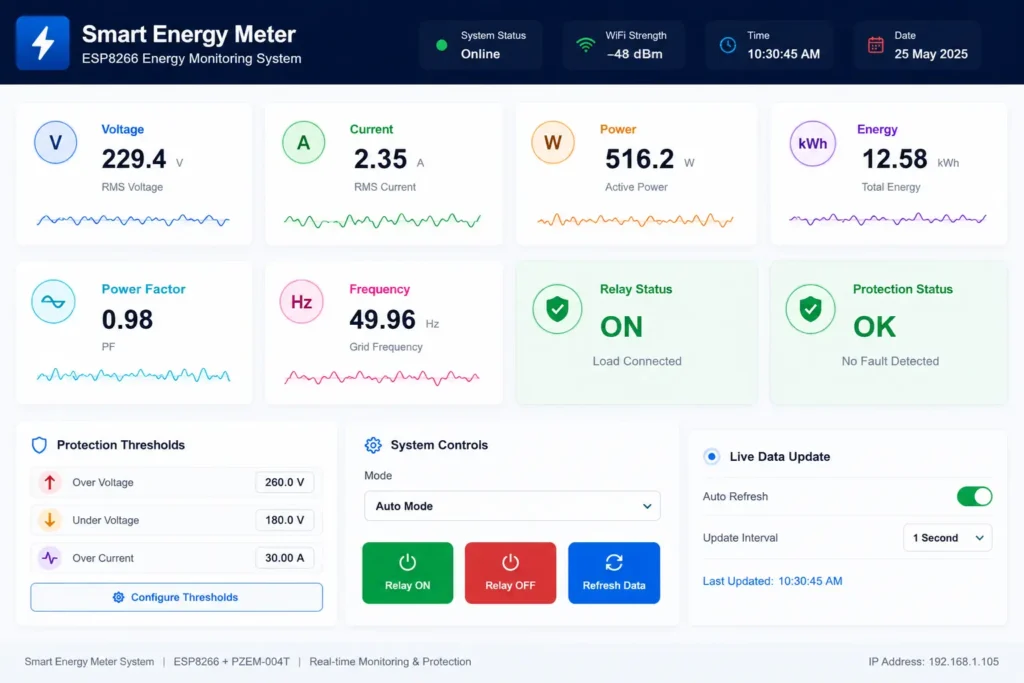
Task: Click the Voltage sparkline chart
Action: (x=133, y=220)
